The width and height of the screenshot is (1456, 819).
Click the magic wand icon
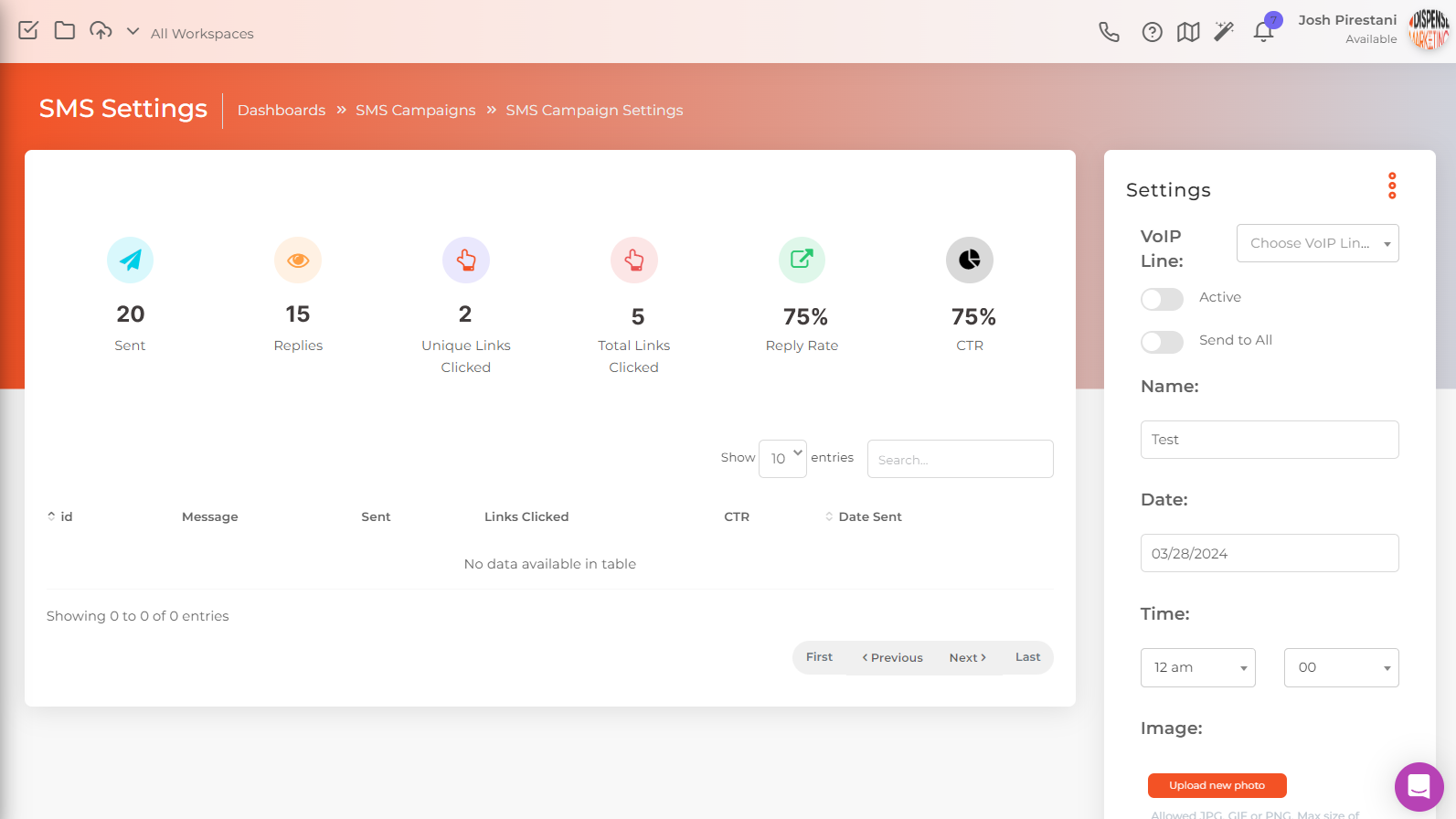[x=1224, y=32]
